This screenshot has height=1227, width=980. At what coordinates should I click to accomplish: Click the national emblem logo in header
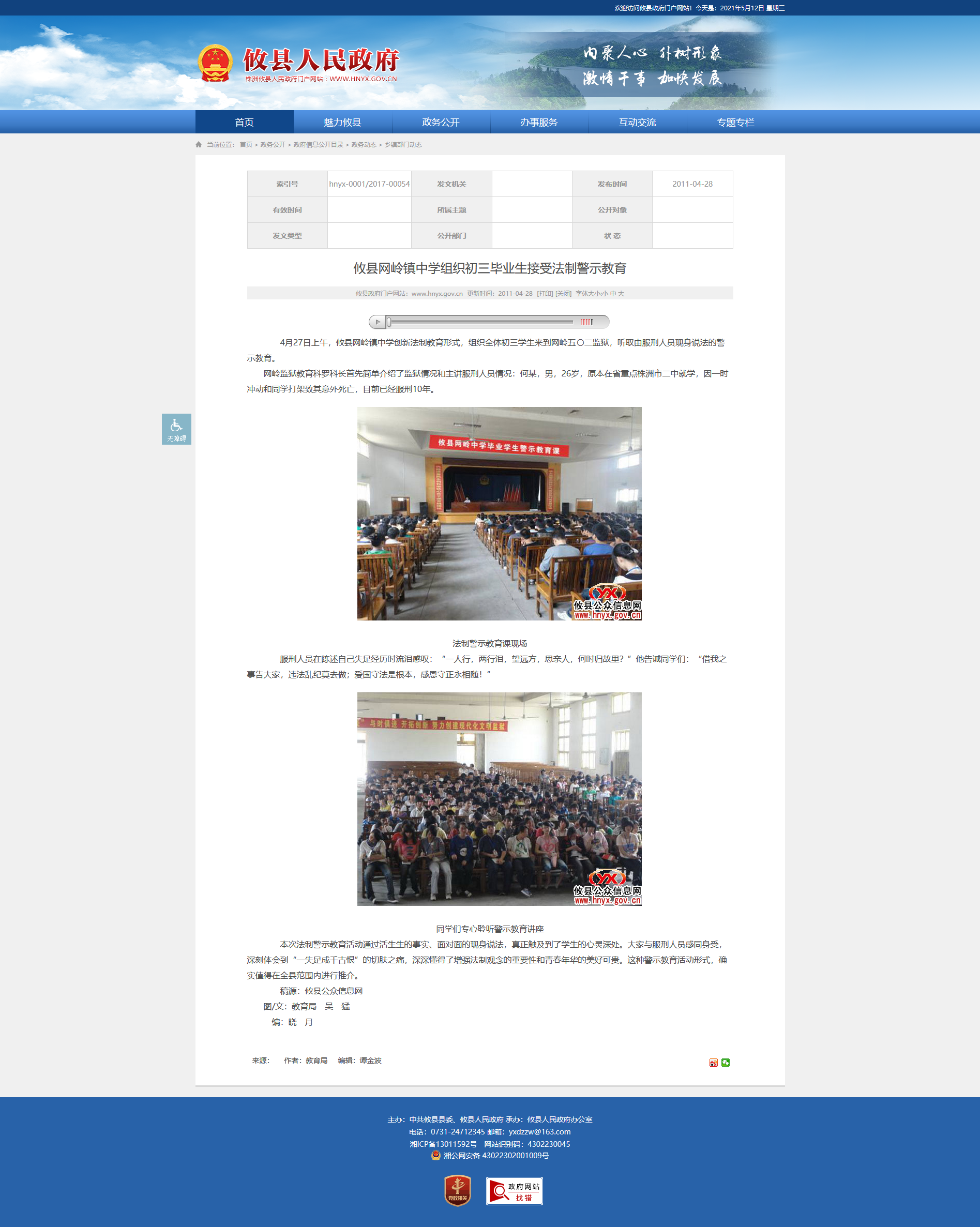[x=215, y=63]
